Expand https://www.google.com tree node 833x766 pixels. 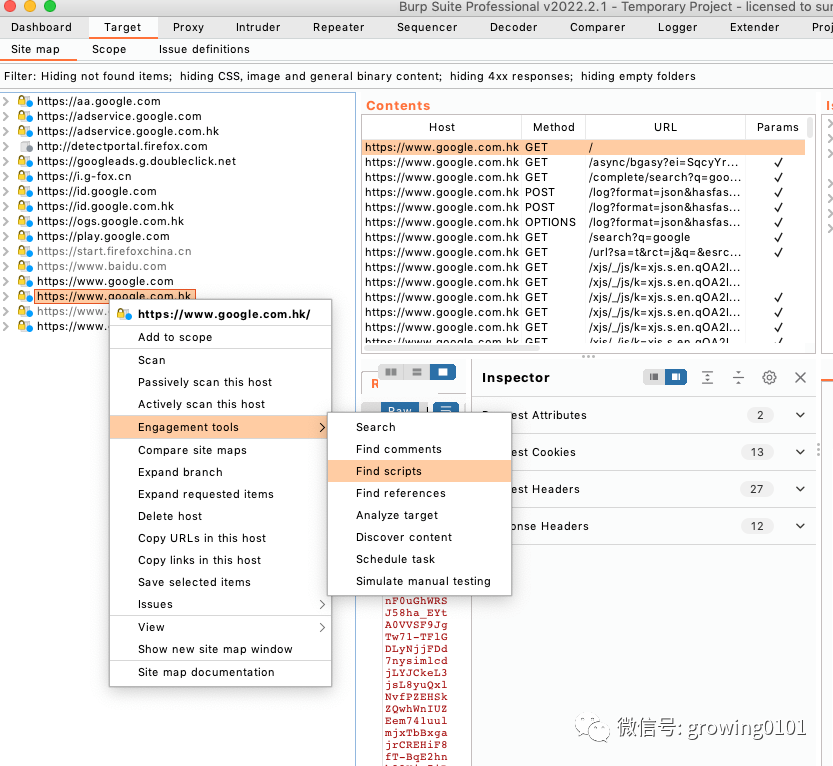[6, 281]
